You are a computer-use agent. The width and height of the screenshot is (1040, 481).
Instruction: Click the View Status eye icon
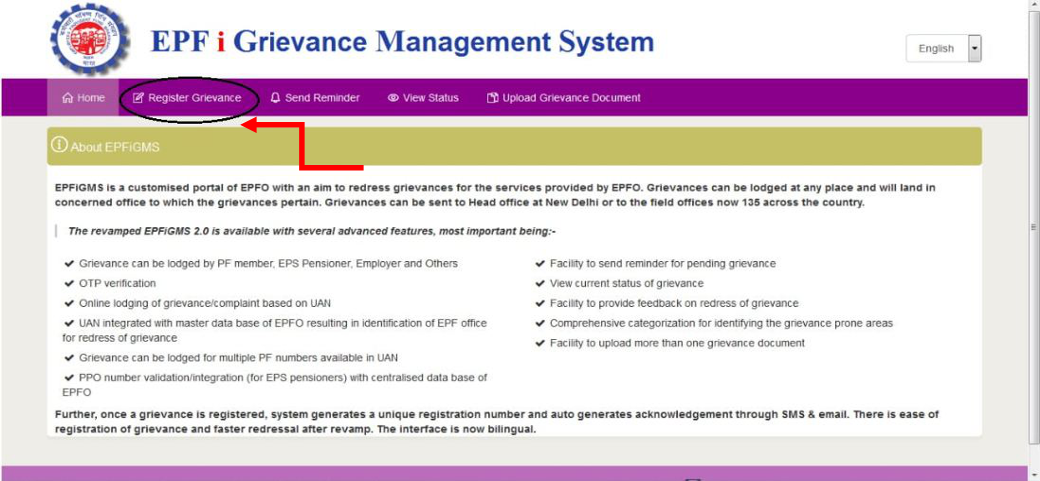(x=393, y=98)
